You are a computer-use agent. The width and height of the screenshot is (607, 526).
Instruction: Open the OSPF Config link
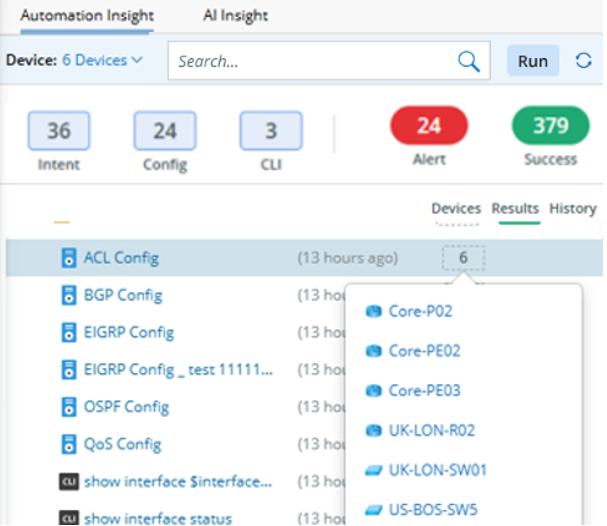127,407
